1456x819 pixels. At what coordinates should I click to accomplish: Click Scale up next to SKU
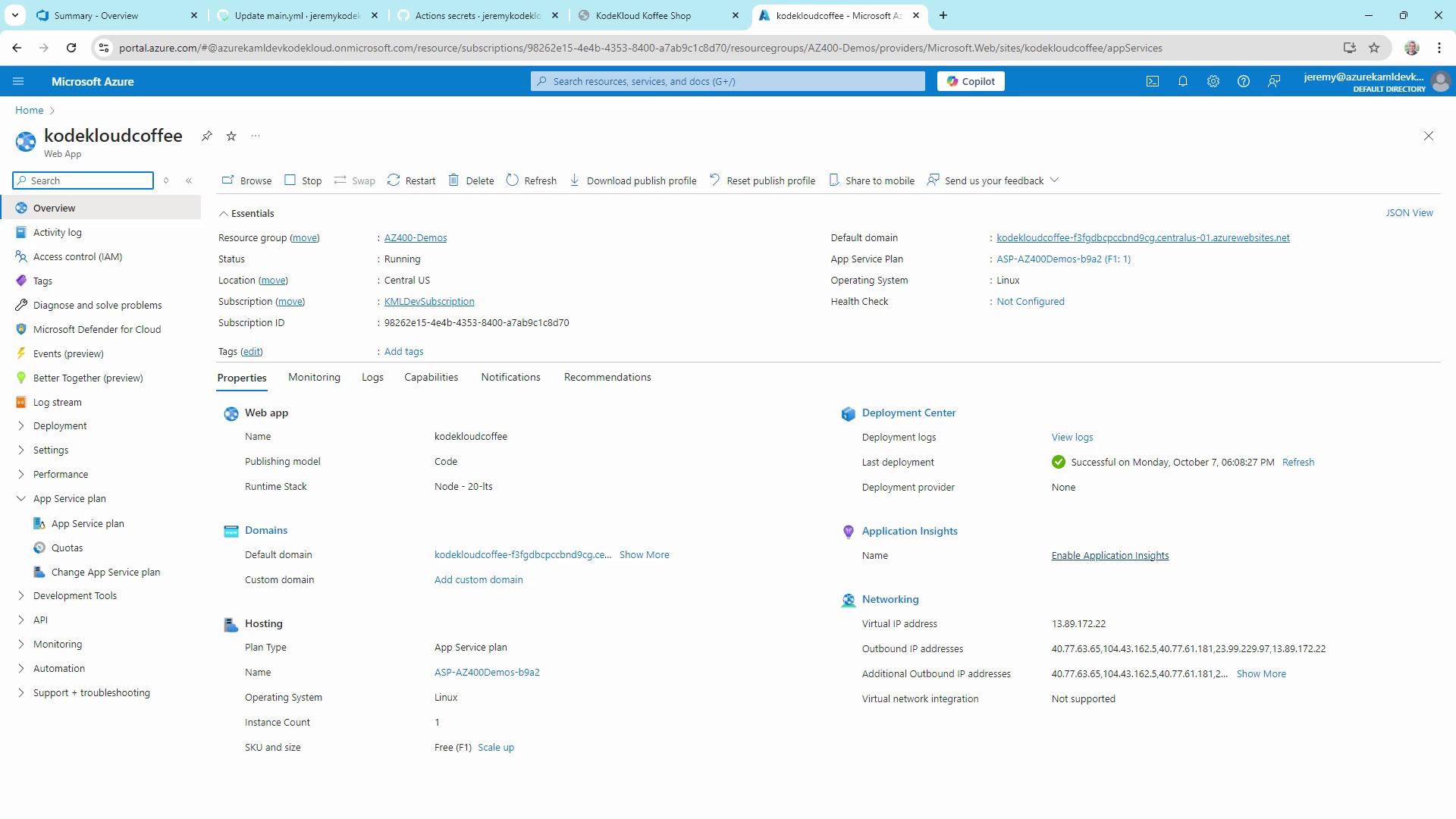pos(495,748)
